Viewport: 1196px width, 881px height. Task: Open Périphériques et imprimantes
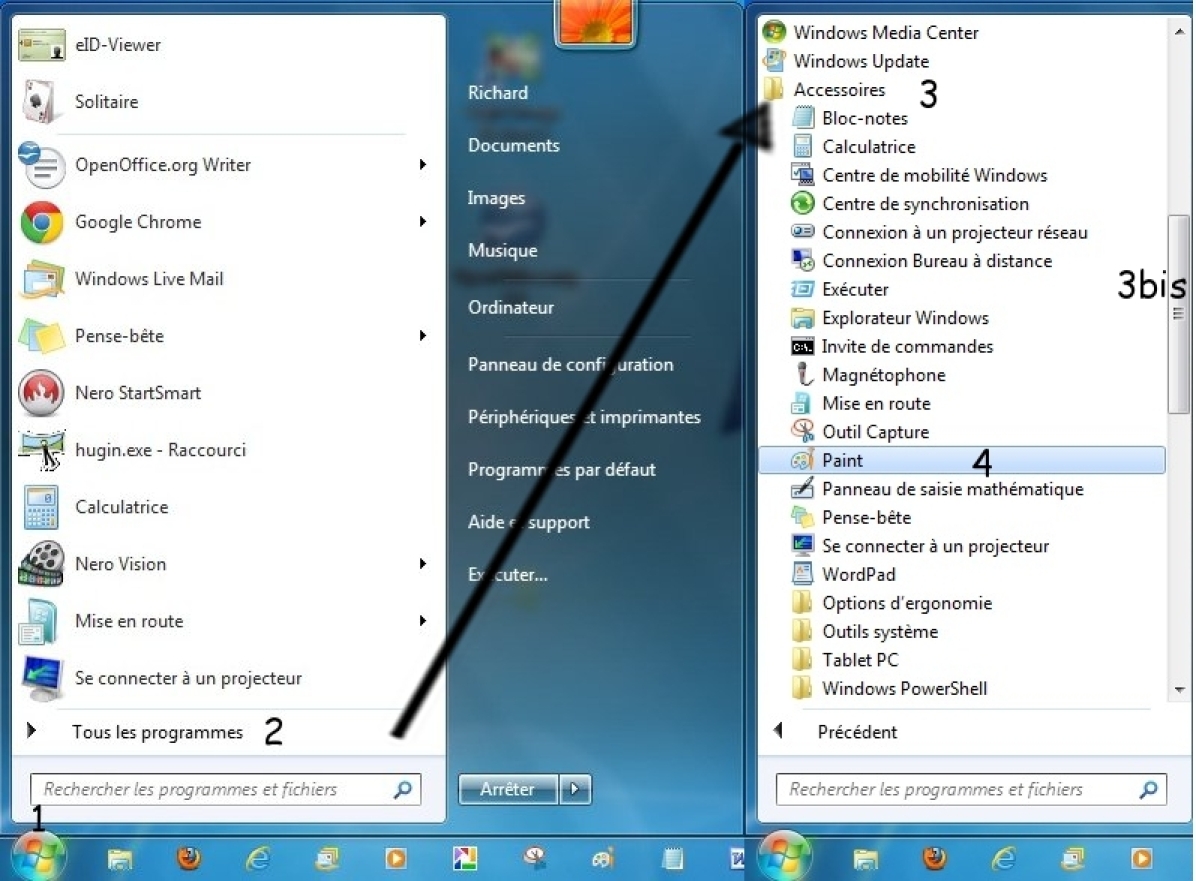click(584, 417)
